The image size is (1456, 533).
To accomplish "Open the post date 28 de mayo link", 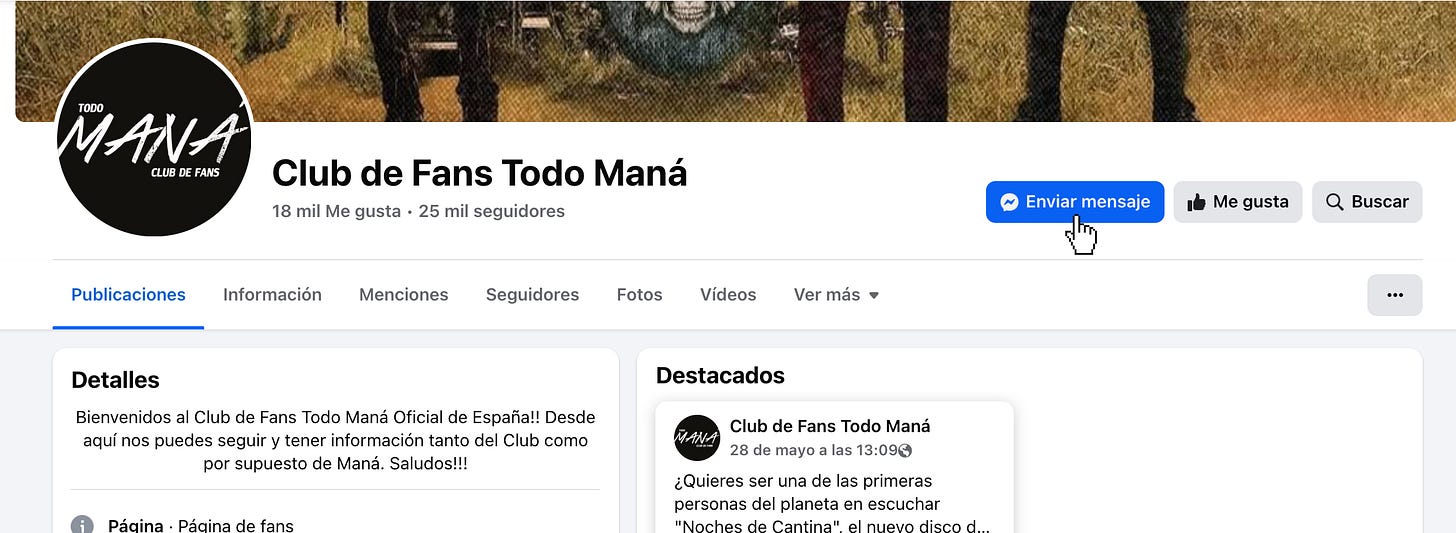I will click(x=813, y=451).
